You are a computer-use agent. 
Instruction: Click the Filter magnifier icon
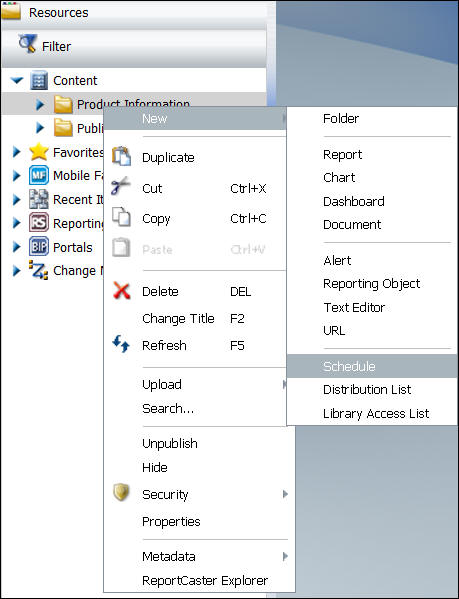pyautogui.click(x=27, y=44)
